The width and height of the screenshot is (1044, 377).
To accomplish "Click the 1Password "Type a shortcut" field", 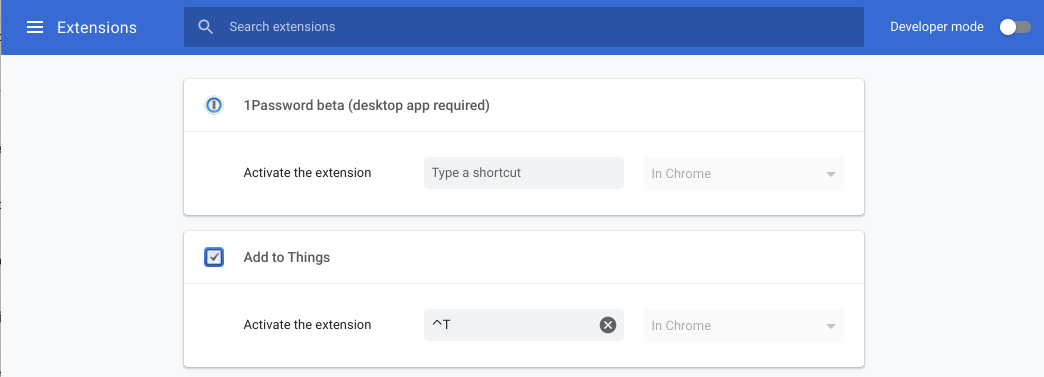I will [524, 173].
